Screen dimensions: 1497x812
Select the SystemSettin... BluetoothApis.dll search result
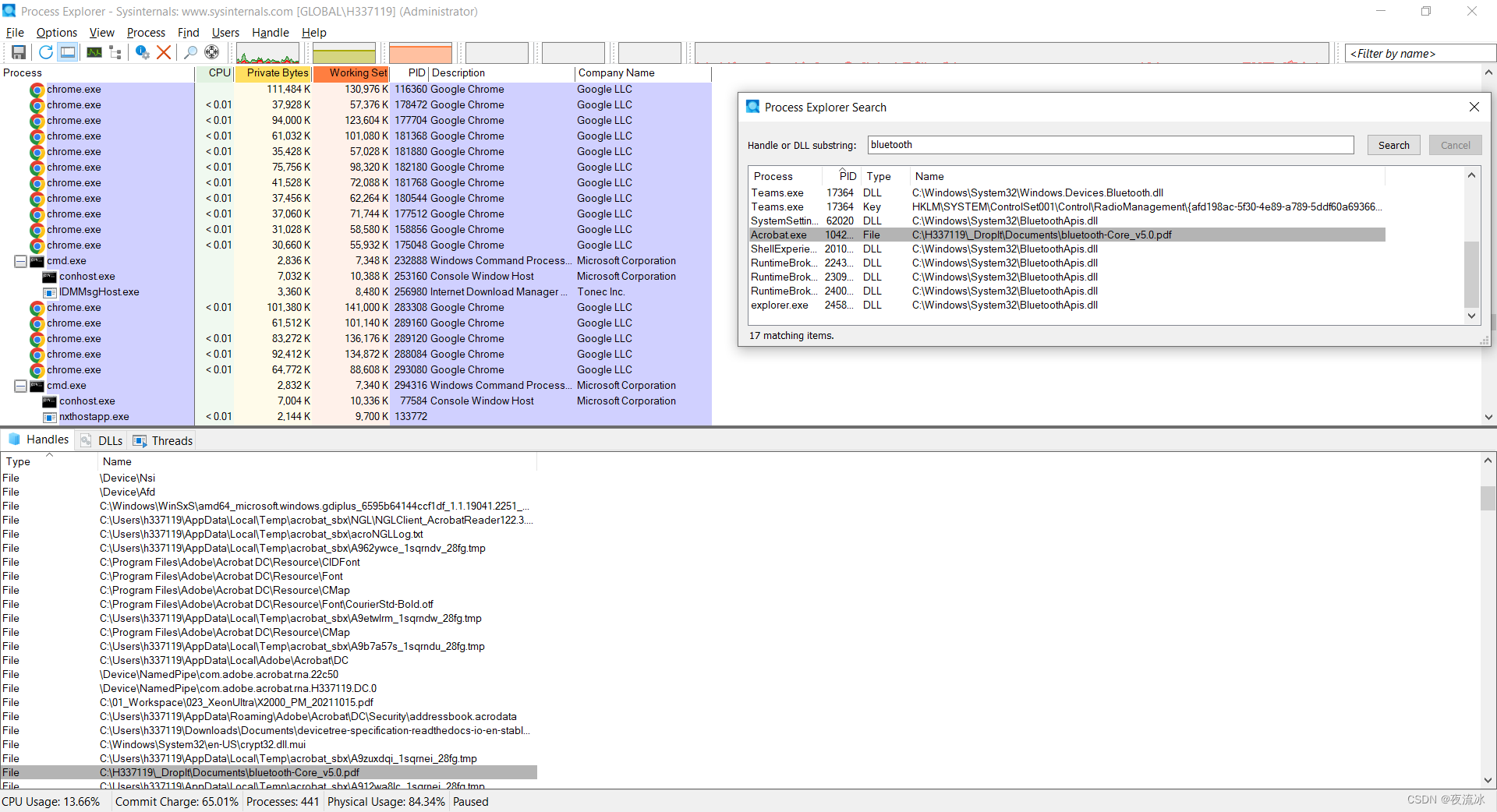pos(1067,221)
